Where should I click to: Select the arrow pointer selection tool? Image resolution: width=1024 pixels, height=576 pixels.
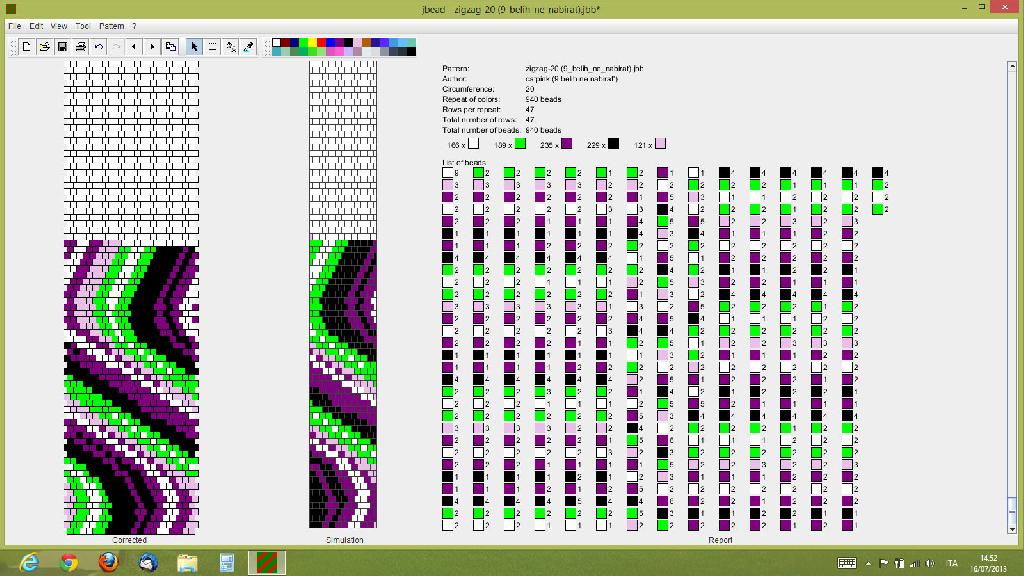[x=194, y=46]
